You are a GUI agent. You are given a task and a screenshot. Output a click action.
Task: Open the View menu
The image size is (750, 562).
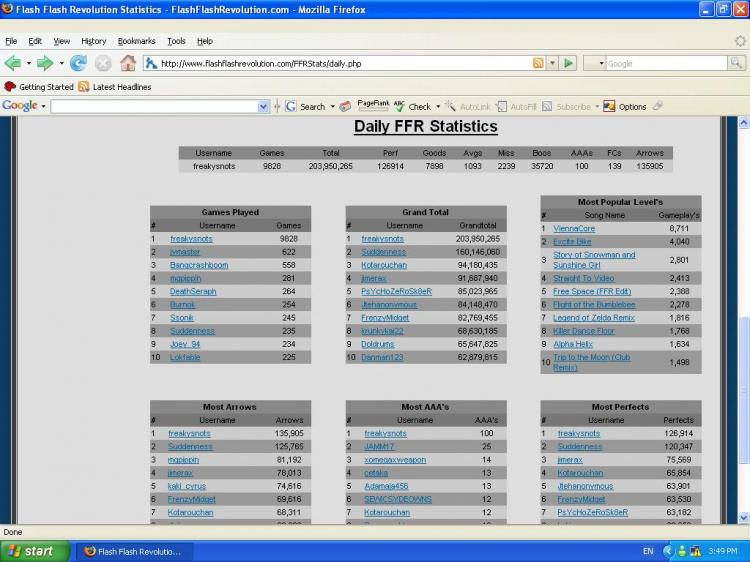tap(61, 41)
